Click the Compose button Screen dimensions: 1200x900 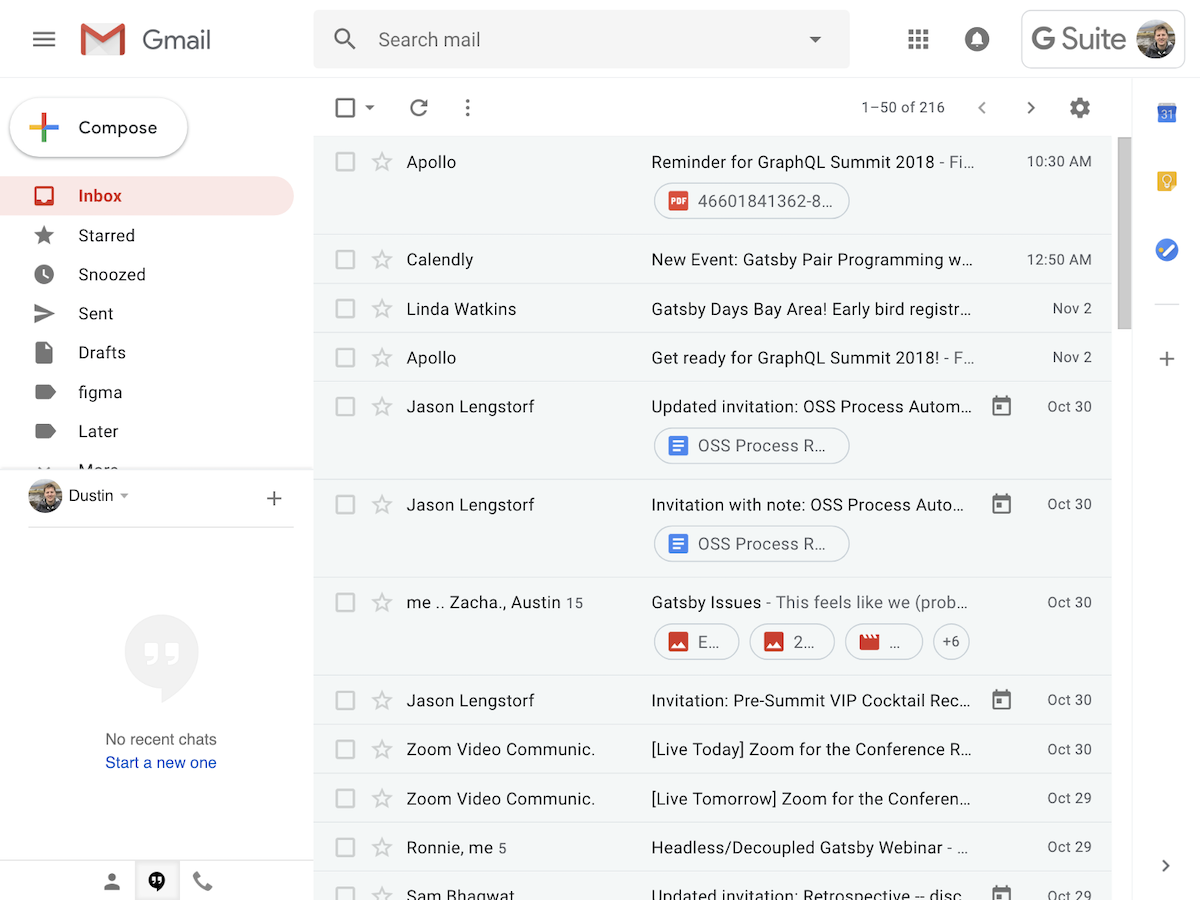[x=98, y=127]
